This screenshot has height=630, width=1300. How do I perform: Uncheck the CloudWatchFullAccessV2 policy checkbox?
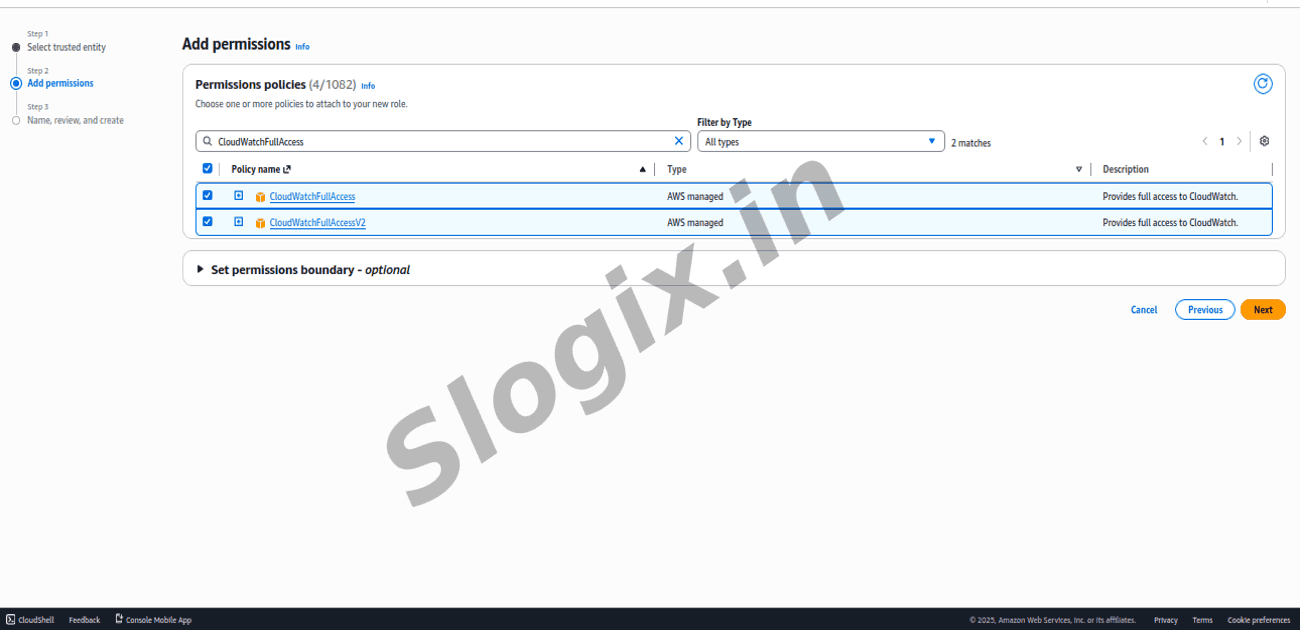tap(207, 222)
